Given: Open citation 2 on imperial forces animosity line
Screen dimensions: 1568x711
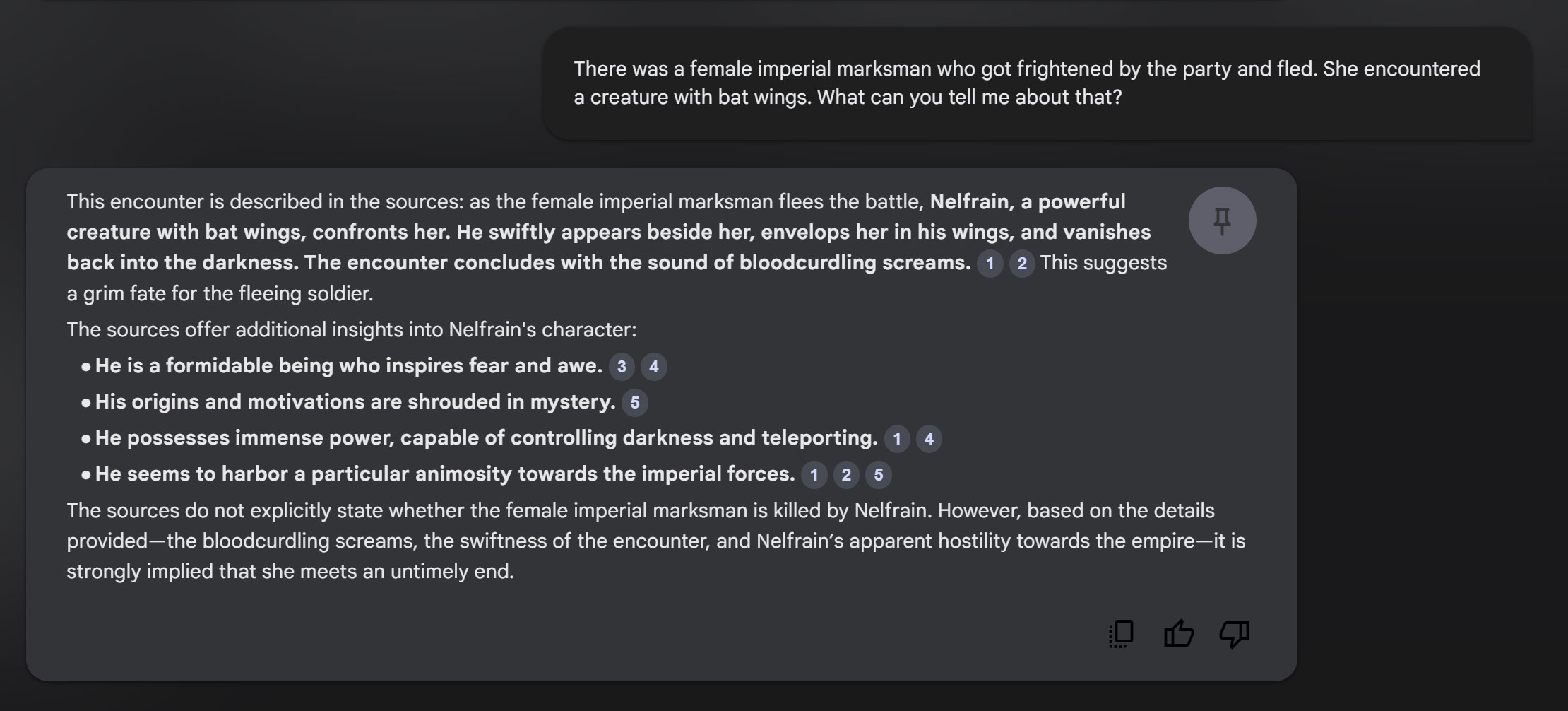Looking at the screenshot, I should 846,474.
